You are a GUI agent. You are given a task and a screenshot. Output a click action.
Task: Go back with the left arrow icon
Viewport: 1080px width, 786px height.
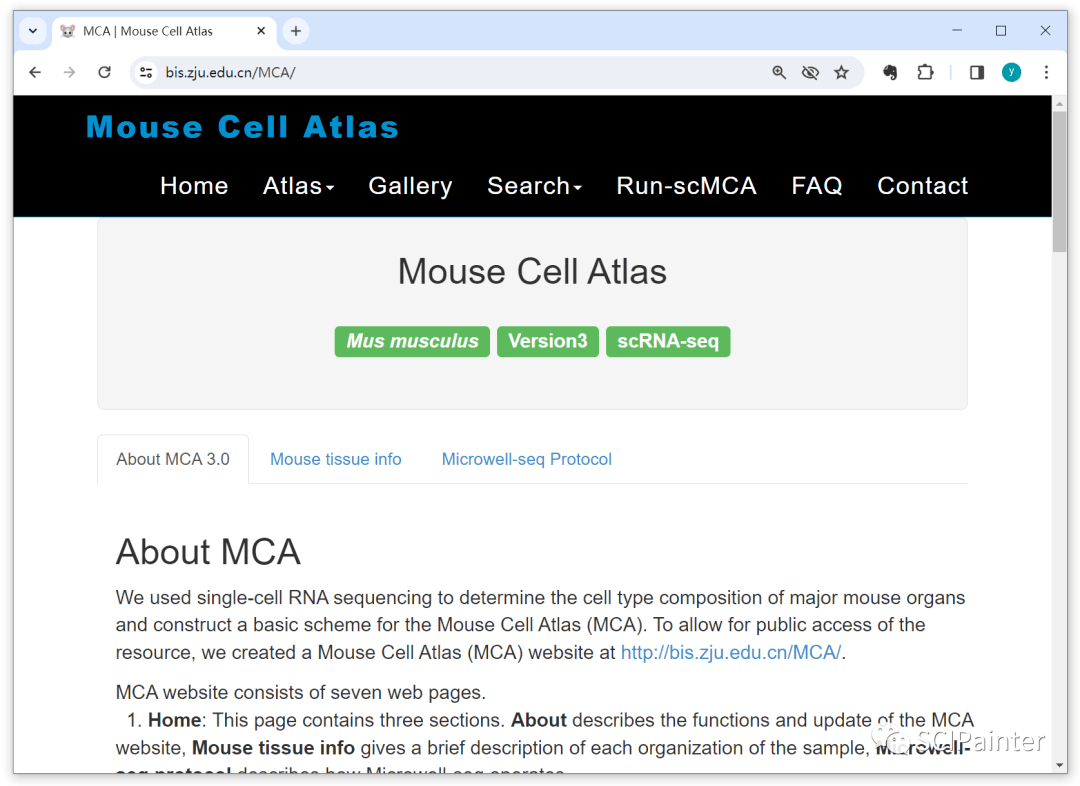35,72
